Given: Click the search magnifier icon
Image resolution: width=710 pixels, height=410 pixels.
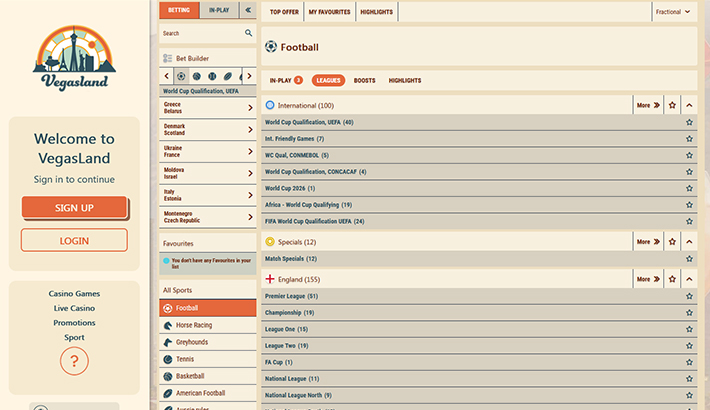Looking at the screenshot, I should pyautogui.click(x=249, y=33).
